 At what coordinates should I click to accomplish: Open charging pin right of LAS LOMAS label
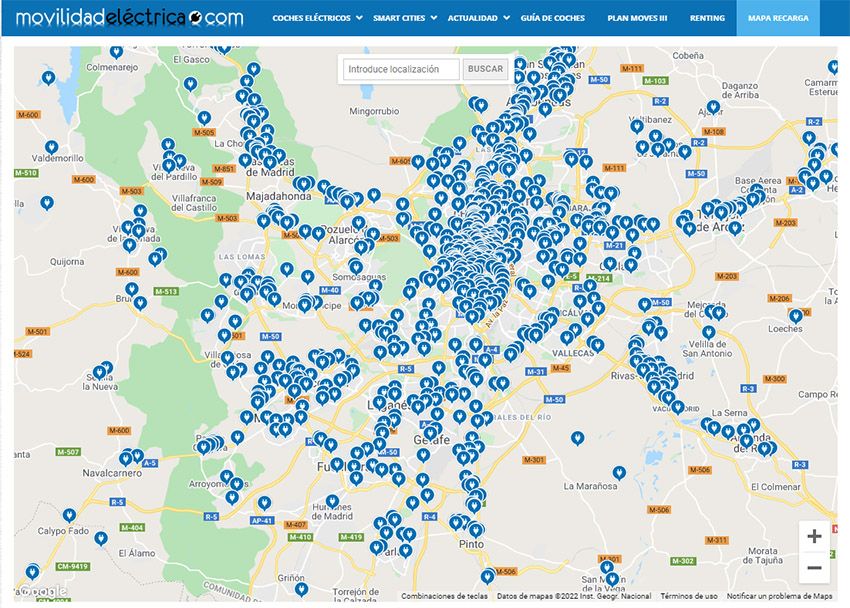[x=287, y=269]
